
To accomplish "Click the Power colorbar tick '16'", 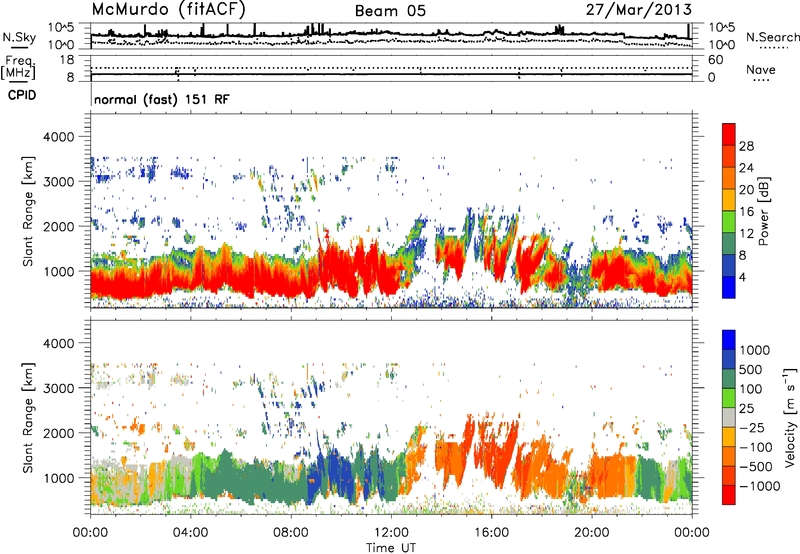I will click(746, 212).
